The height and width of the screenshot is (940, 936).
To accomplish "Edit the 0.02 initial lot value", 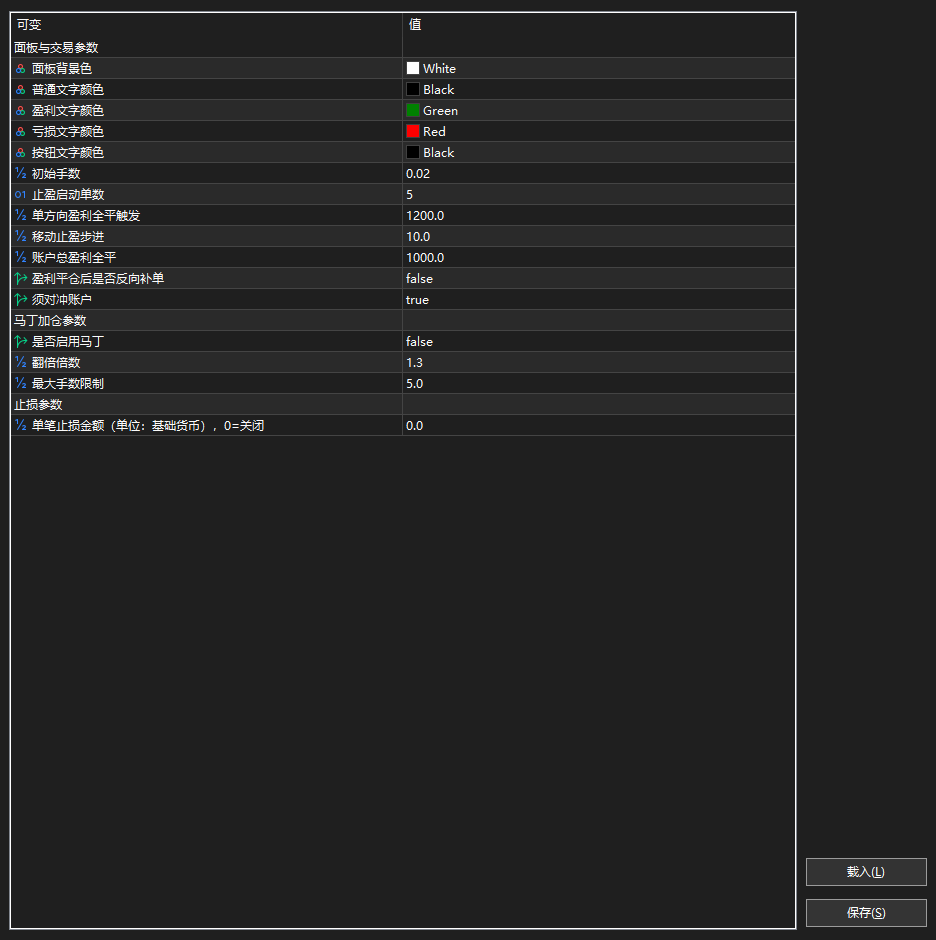I will tap(598, 174).
